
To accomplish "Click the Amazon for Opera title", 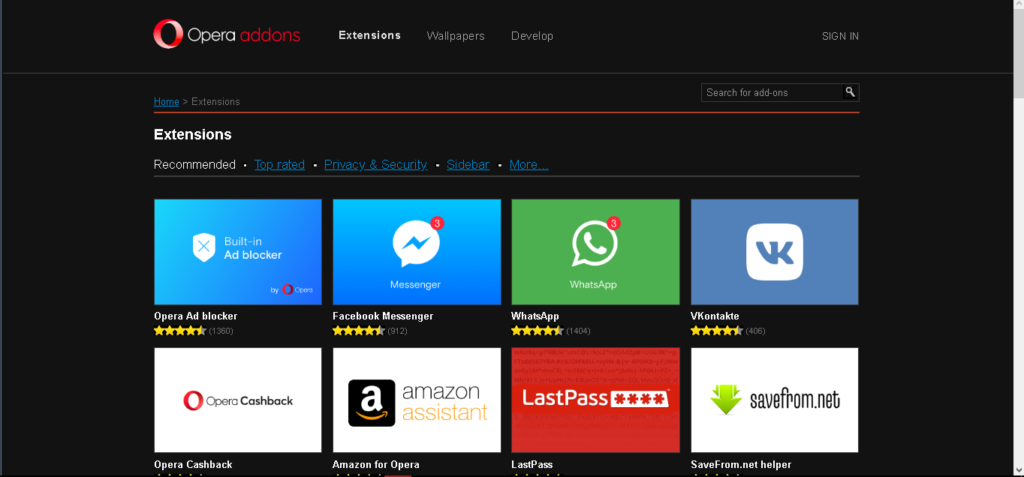I will [x=376, y=465].
